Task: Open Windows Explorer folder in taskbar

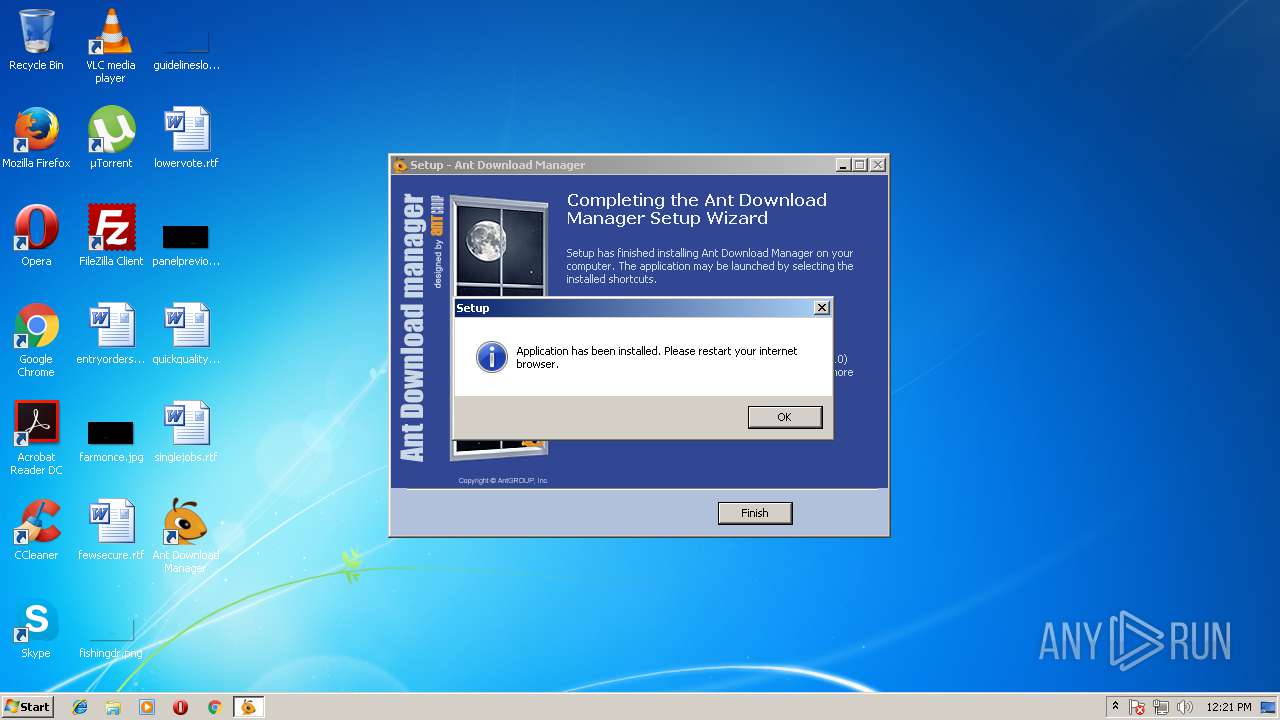Action: point(113,707)
